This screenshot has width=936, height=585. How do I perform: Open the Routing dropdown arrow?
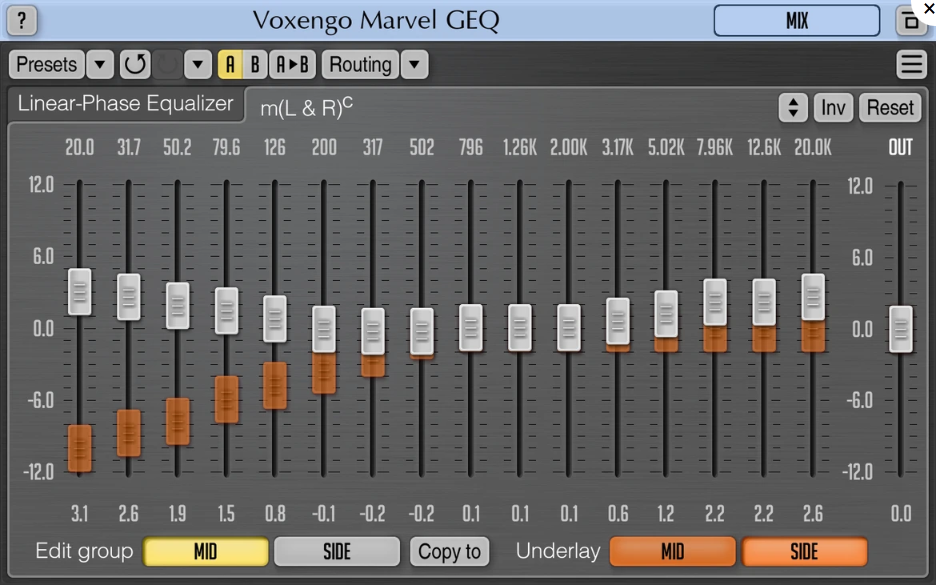pyautogui.click(x=415, y=64)
